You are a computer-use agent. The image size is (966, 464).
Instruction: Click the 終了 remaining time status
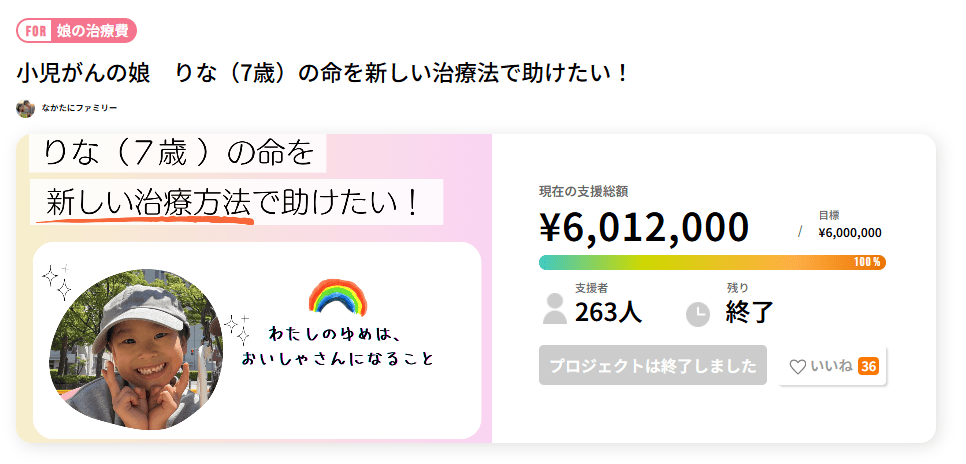(750, 312)
